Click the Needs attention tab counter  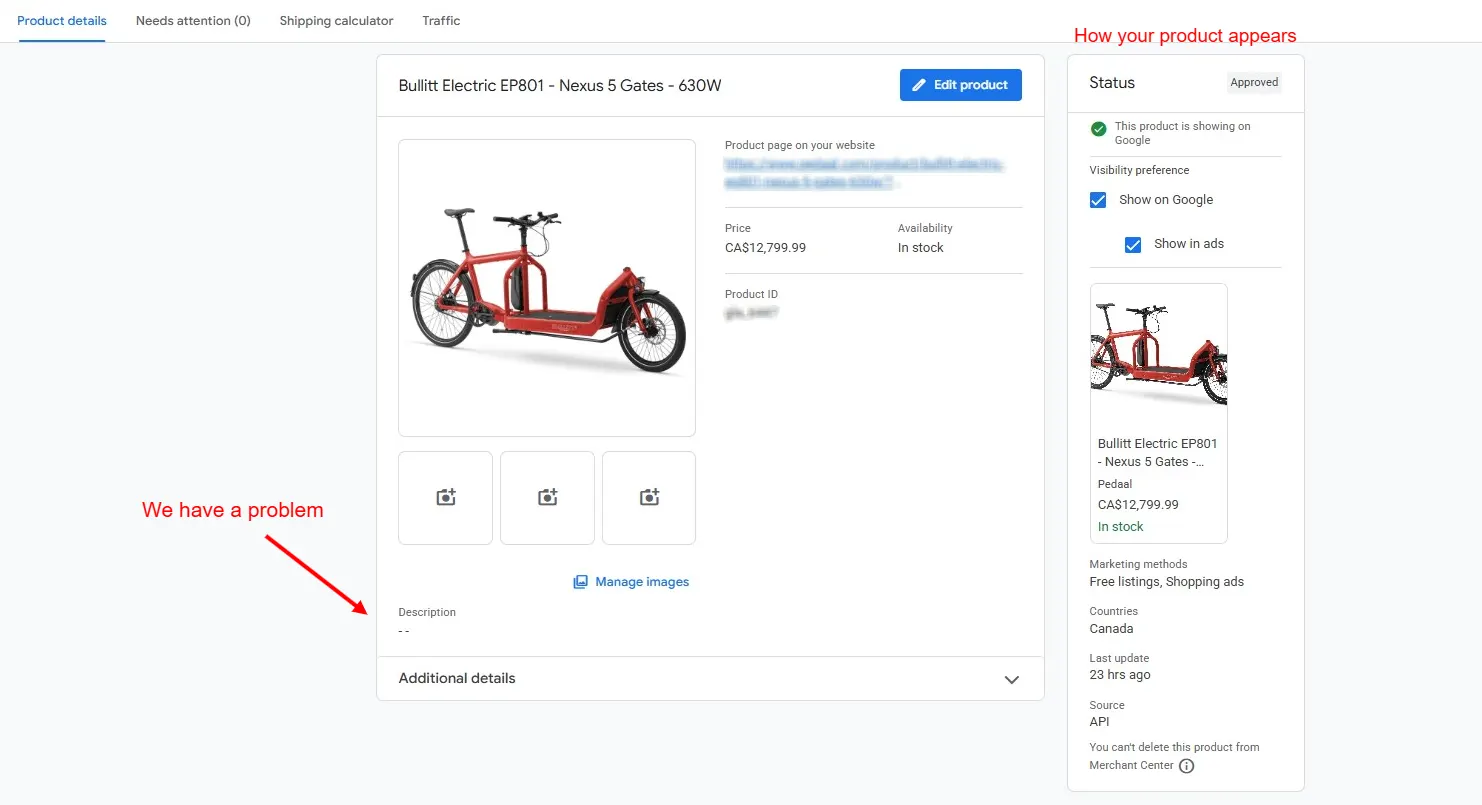click(x=193, y=20)
